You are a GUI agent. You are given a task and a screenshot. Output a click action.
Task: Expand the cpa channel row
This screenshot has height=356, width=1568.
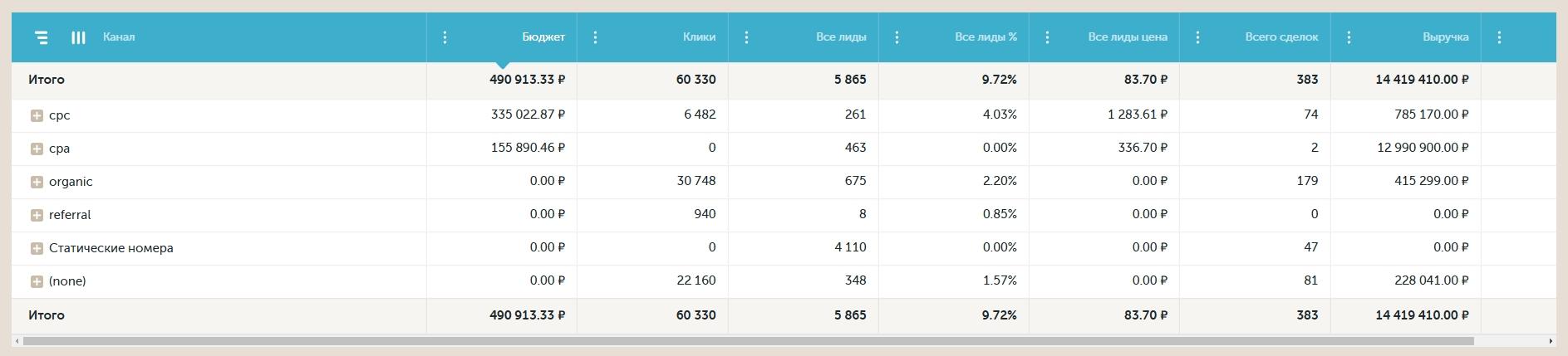click(37, 149)
